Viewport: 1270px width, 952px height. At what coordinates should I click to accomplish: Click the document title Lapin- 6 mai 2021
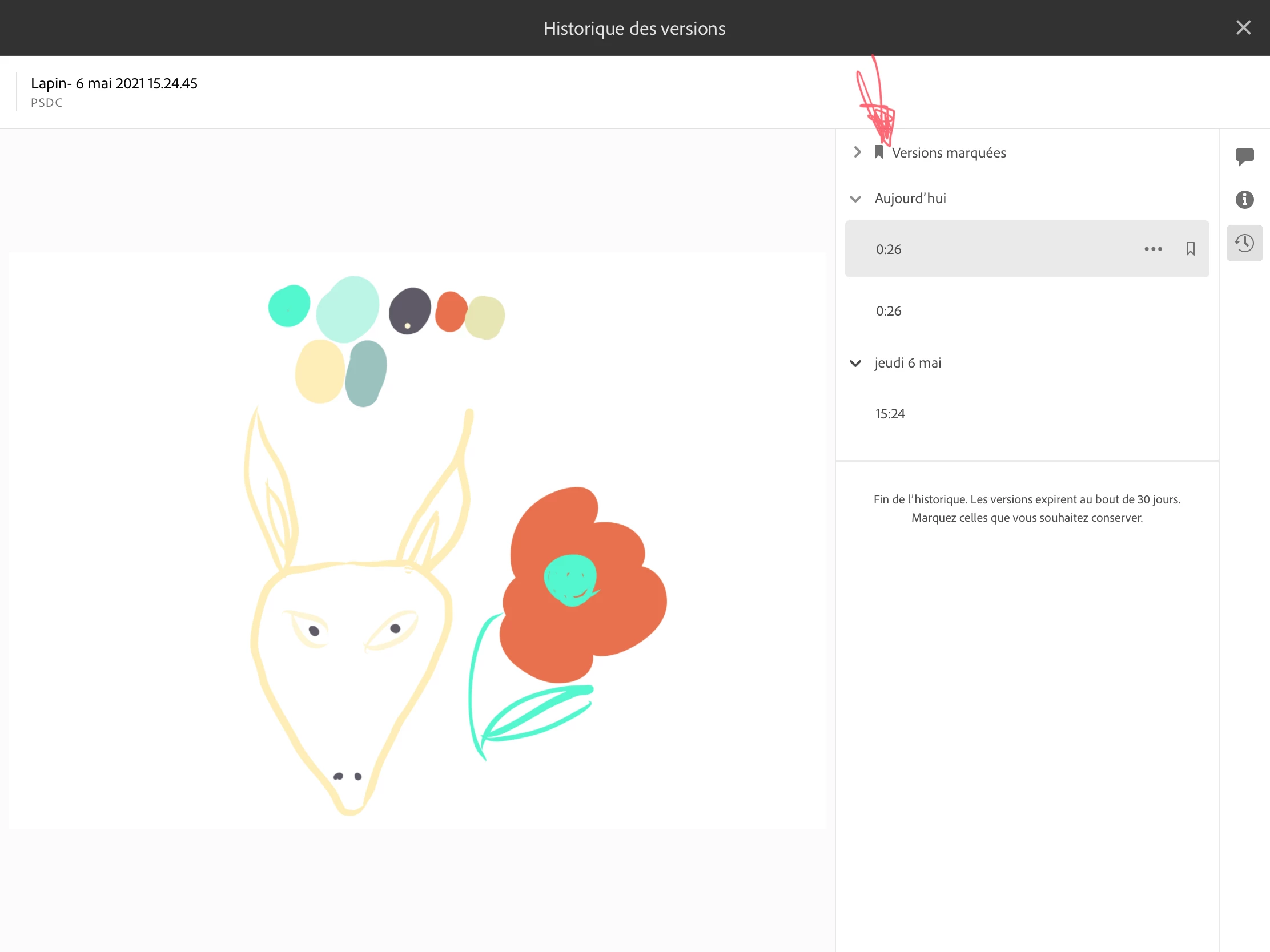[114, 84]
